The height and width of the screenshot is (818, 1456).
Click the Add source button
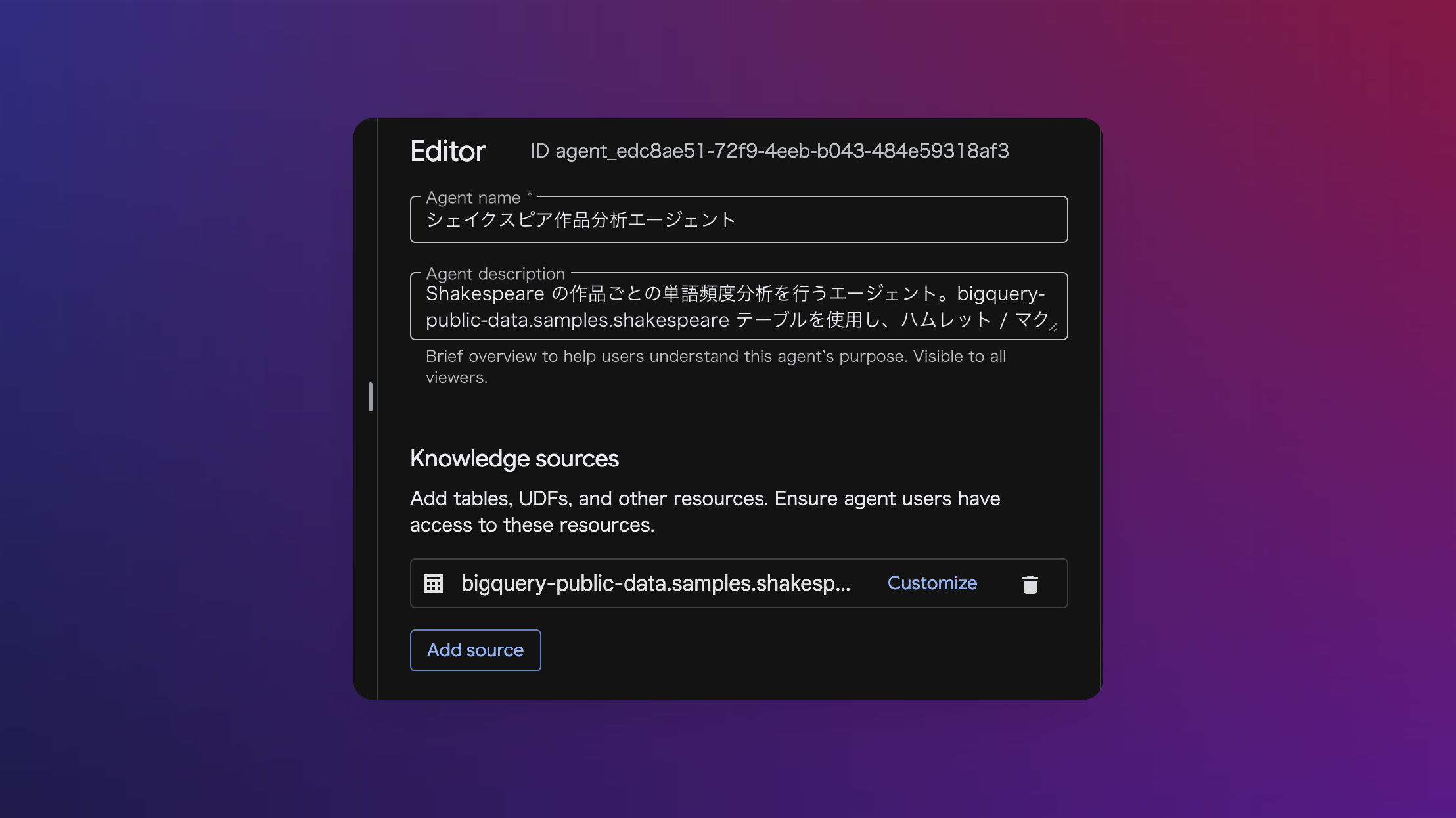[x=475, y=650]
